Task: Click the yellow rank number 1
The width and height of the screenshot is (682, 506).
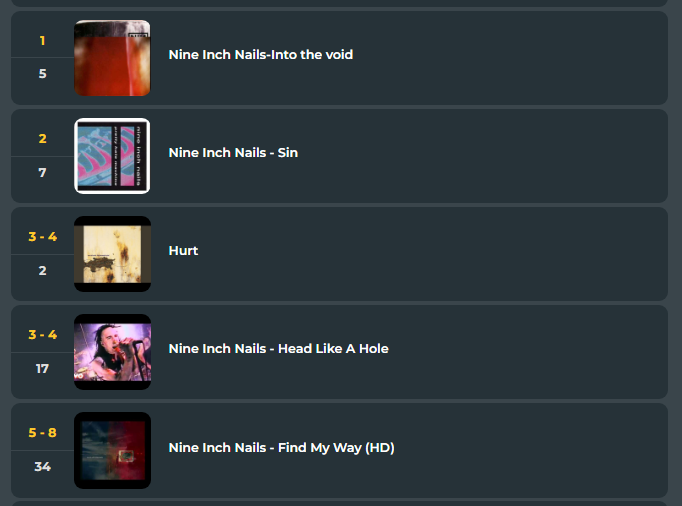Action: [42, 41]
